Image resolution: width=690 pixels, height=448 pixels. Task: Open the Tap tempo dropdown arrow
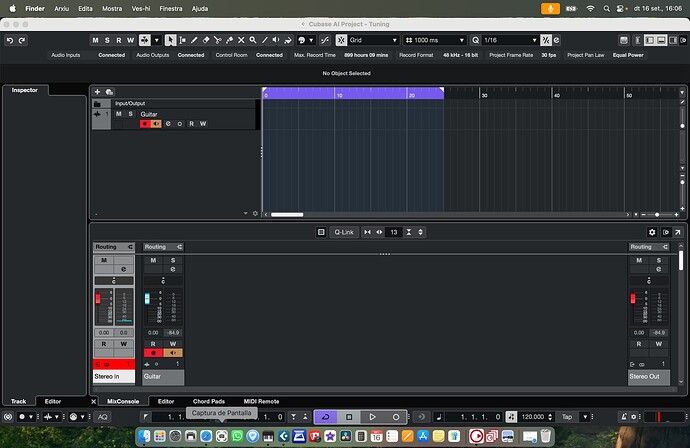click(x=585, y=417)
